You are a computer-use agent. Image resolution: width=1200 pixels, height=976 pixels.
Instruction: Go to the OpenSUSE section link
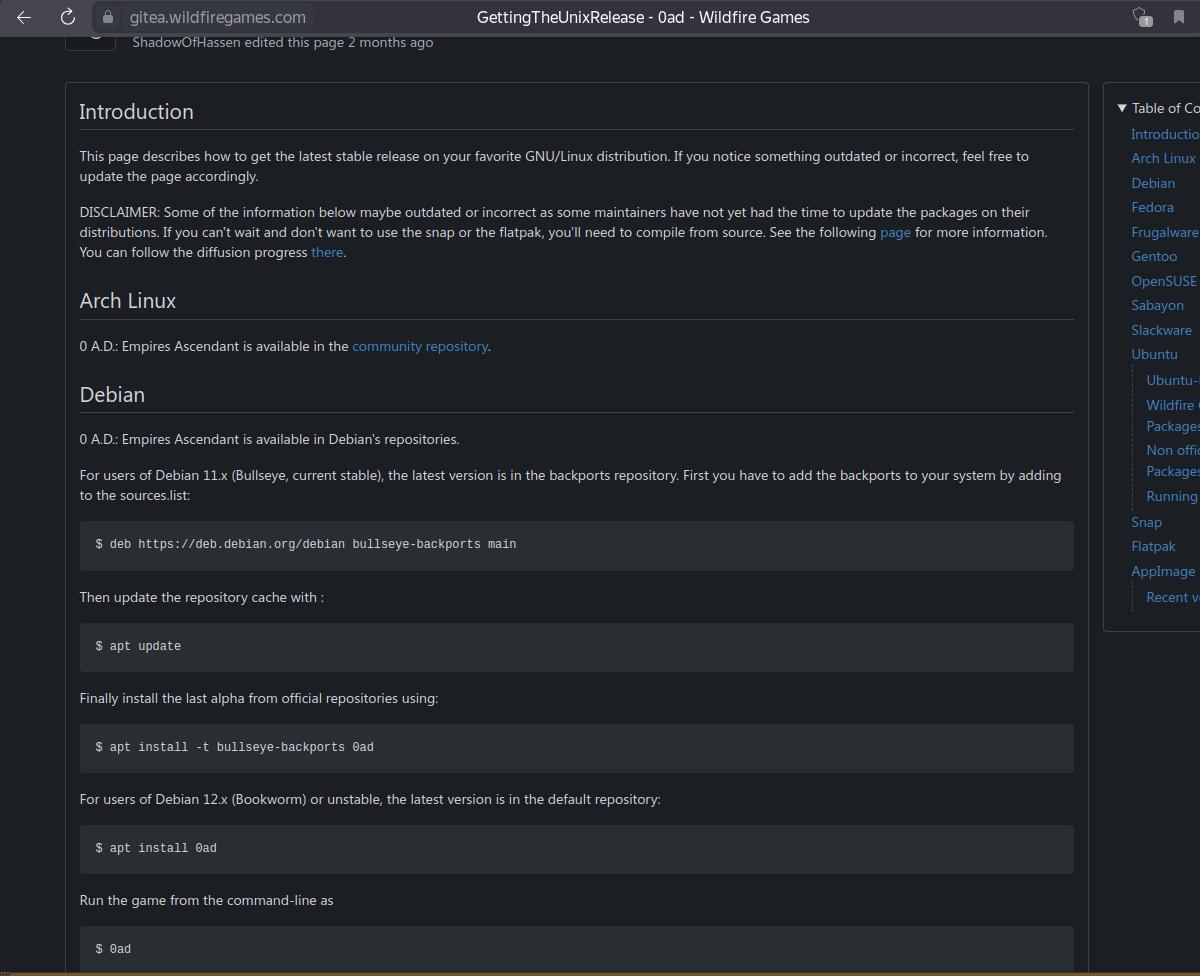pyautogui.click(x=1163, y=281)
